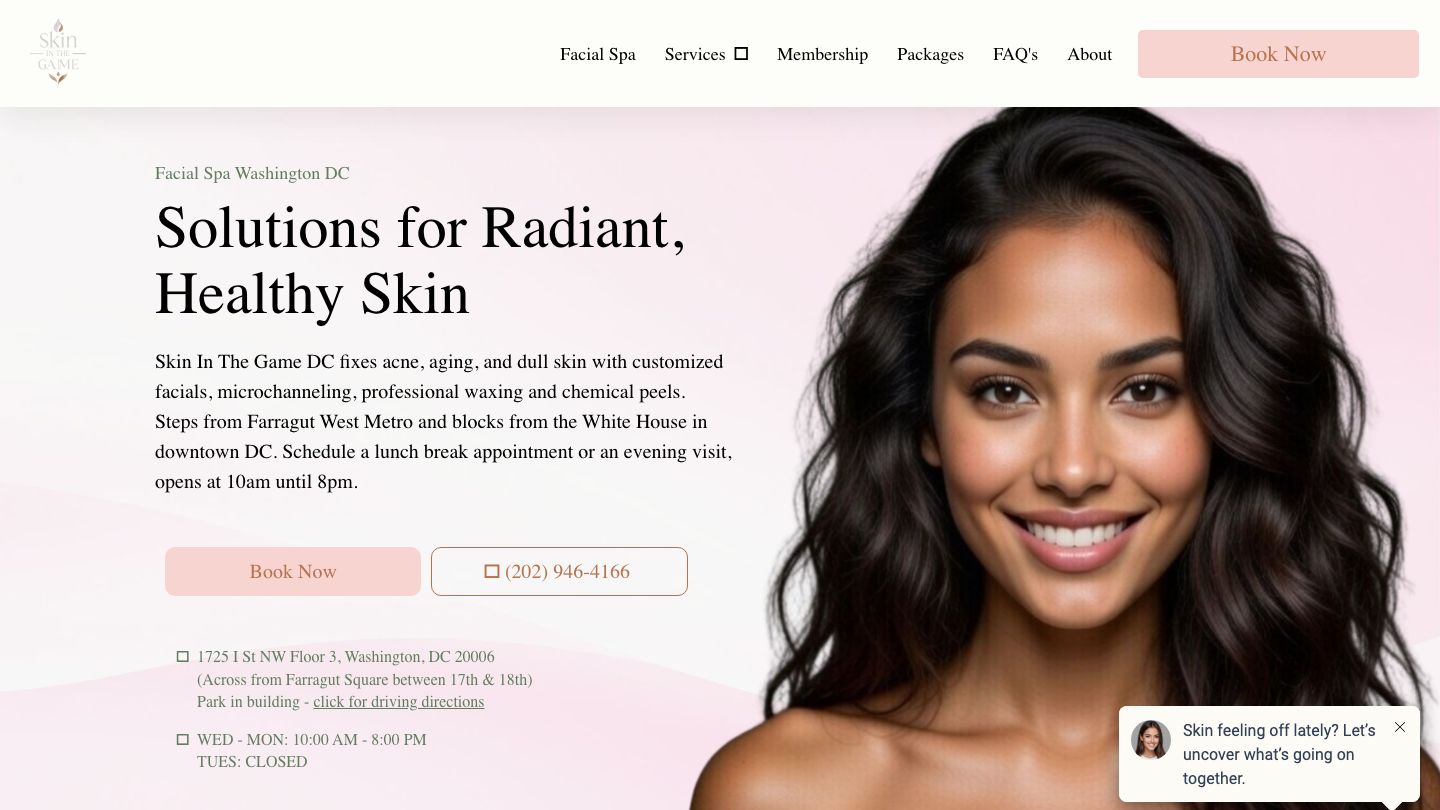The image size is (1440, 810).
Task: View the FAQ's page
Action: [x=1015, y=54]
